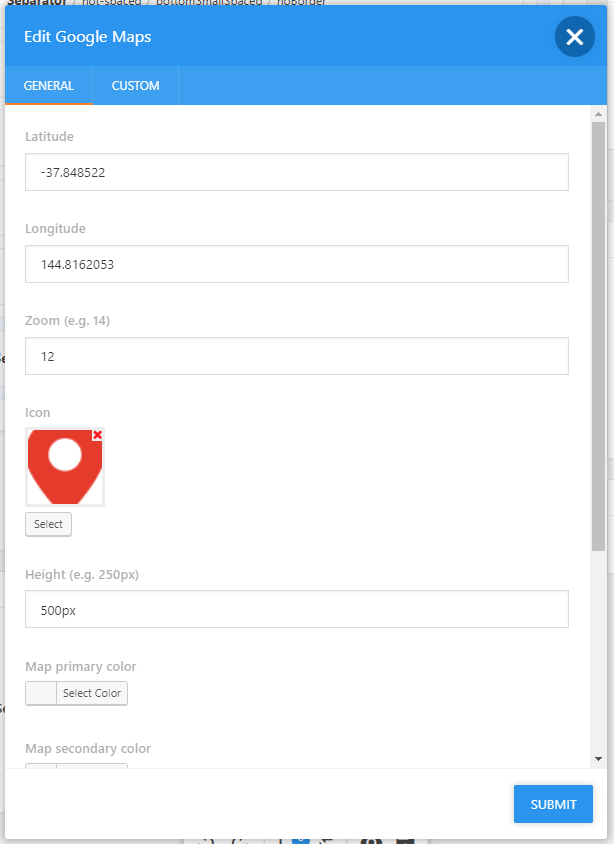Open the Custom tab

pos(135,86)
